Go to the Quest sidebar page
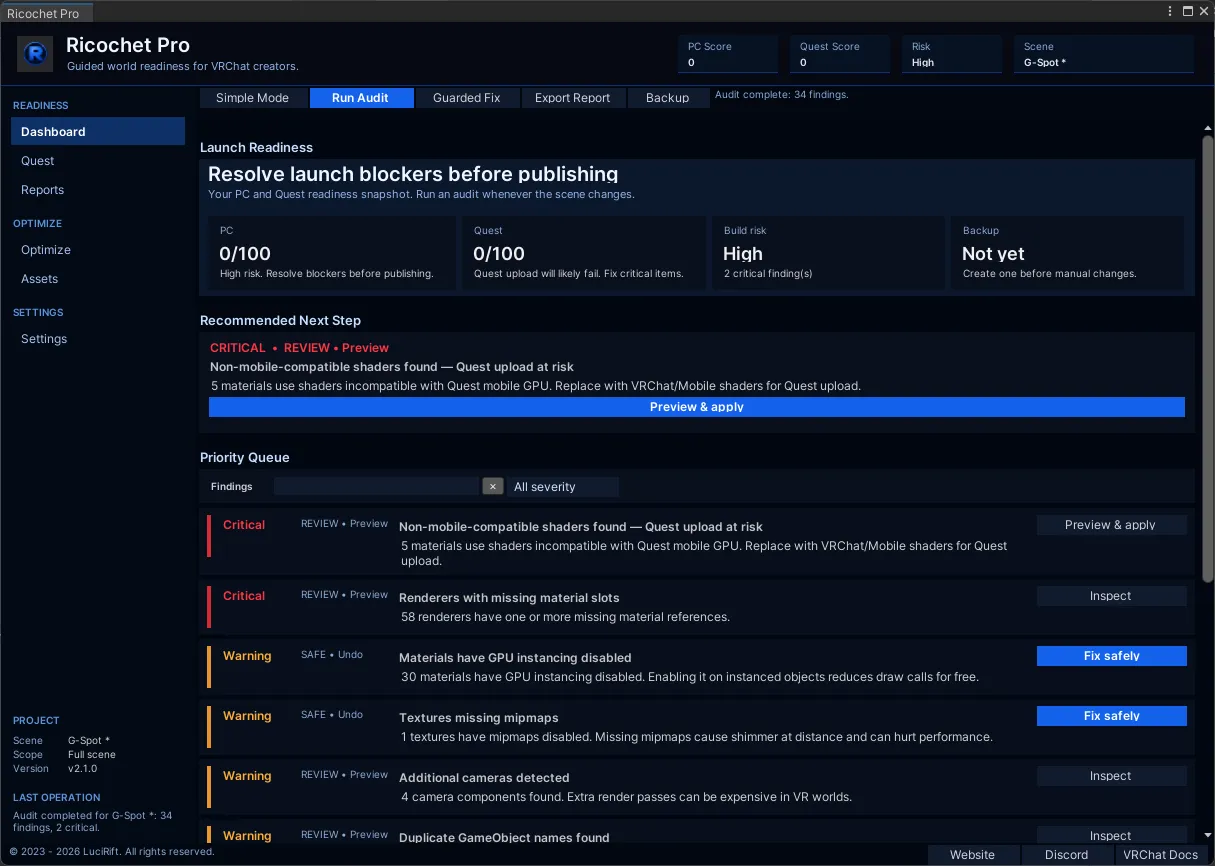The image size is (1215, 866). tap(98, 160)
